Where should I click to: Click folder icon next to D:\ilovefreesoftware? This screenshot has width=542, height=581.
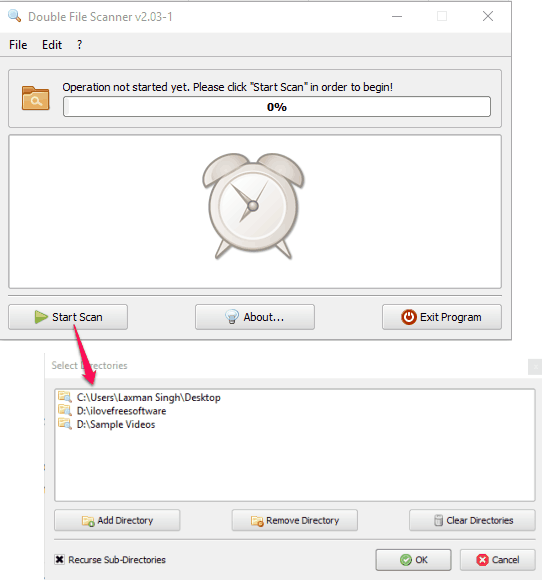pos(65,410)
